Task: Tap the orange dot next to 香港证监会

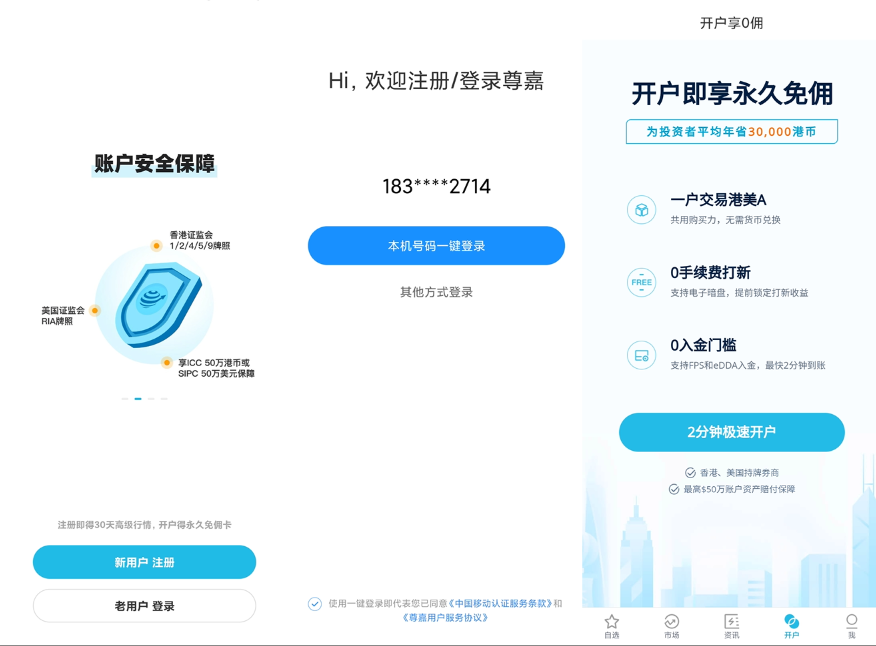Action: pyautogui.click(x=156, y=246)
